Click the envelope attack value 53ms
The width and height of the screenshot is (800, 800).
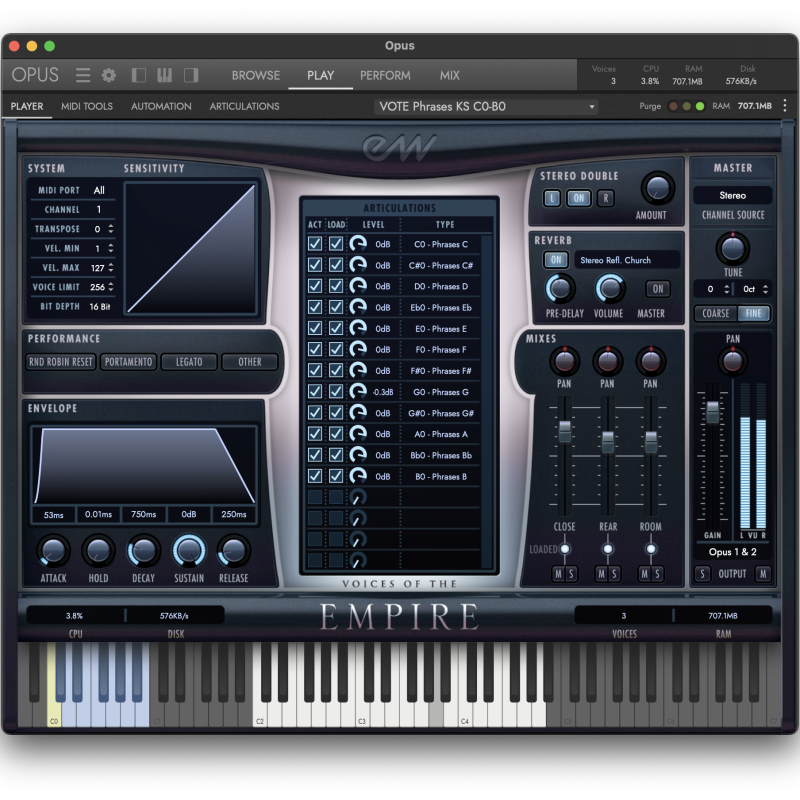click(x=54, y=514)
